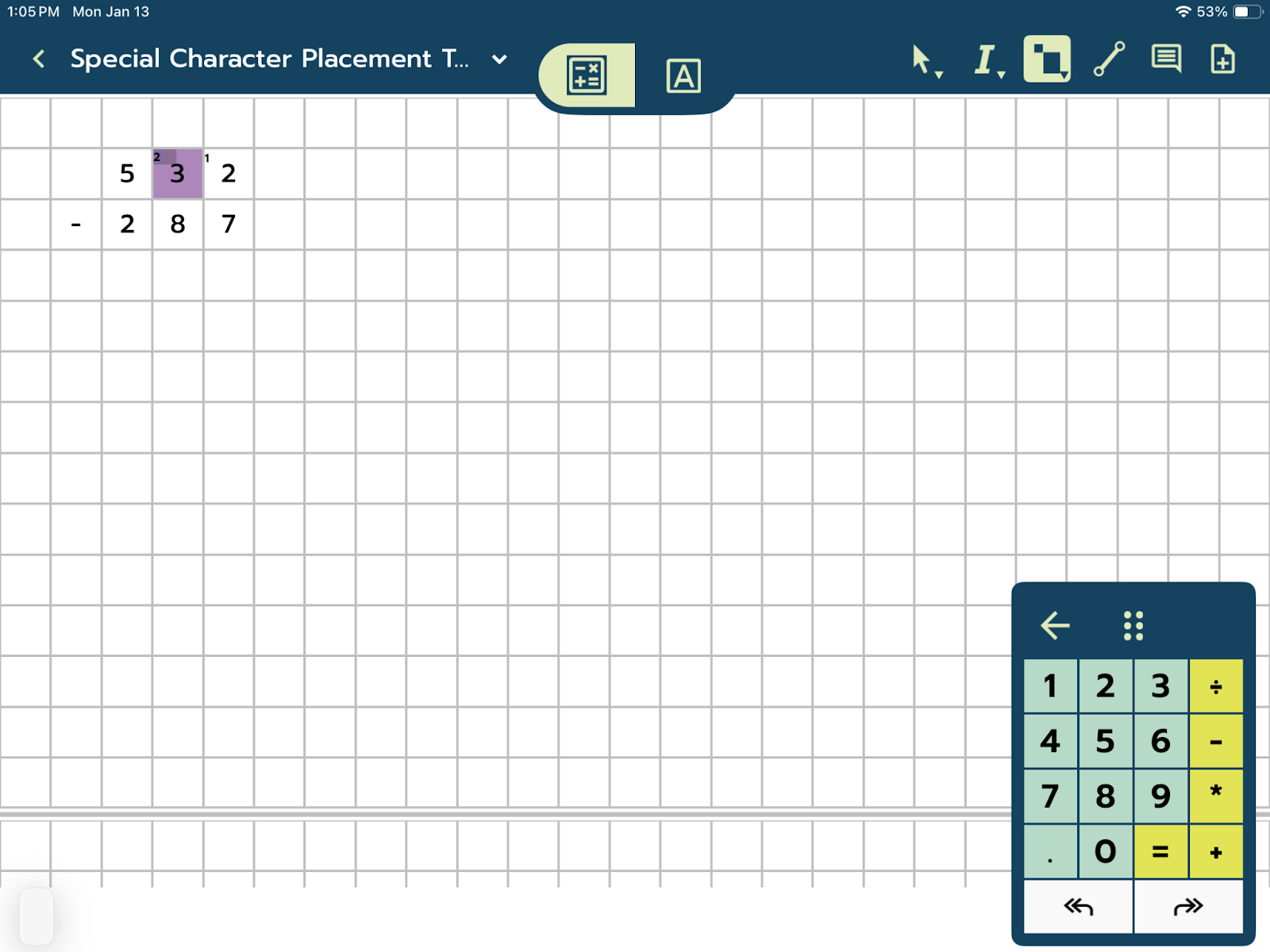Screen dimensions: 1270x952
Task: Add a new page icon
Action: (x=1222, y=59)
